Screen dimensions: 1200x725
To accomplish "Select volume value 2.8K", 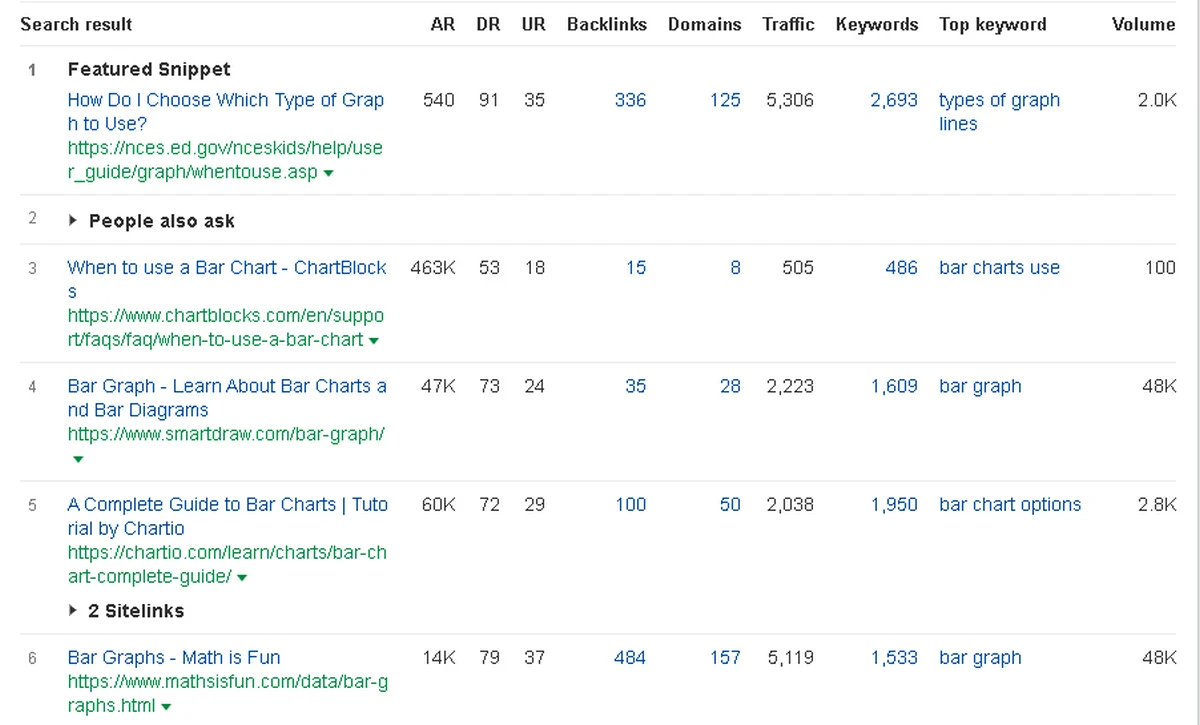I will click(1157, 504).
